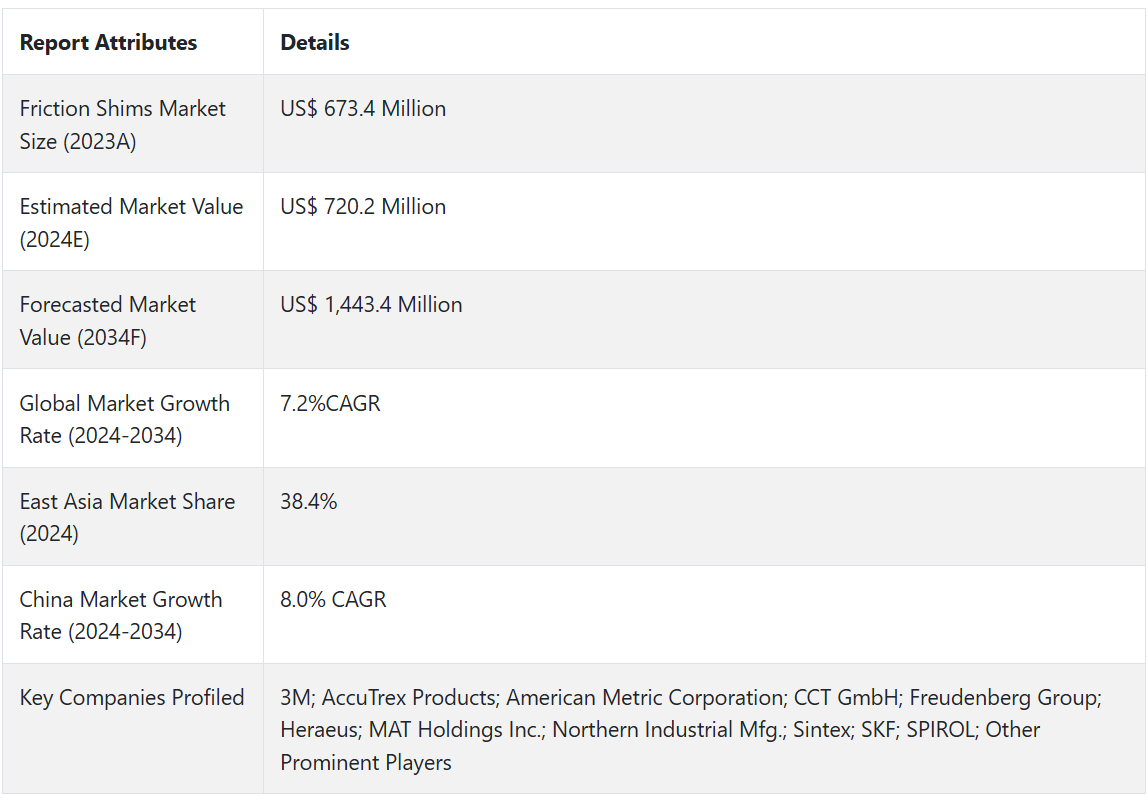
Task: Select the Estimated Market Value (2024E) cell
Action: coord(131,223)
